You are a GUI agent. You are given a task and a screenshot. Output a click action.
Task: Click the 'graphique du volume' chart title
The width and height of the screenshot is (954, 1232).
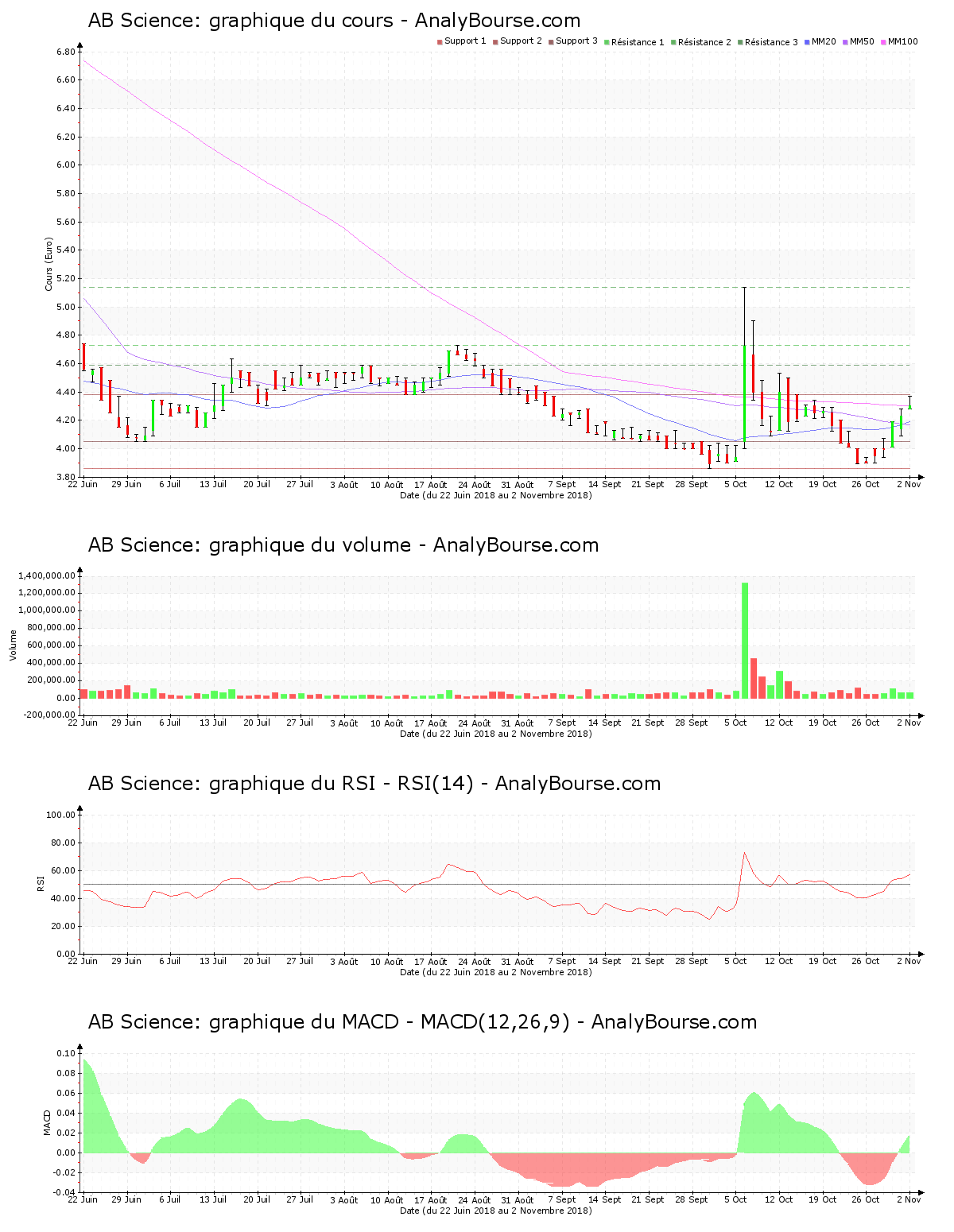click(343, 545)
